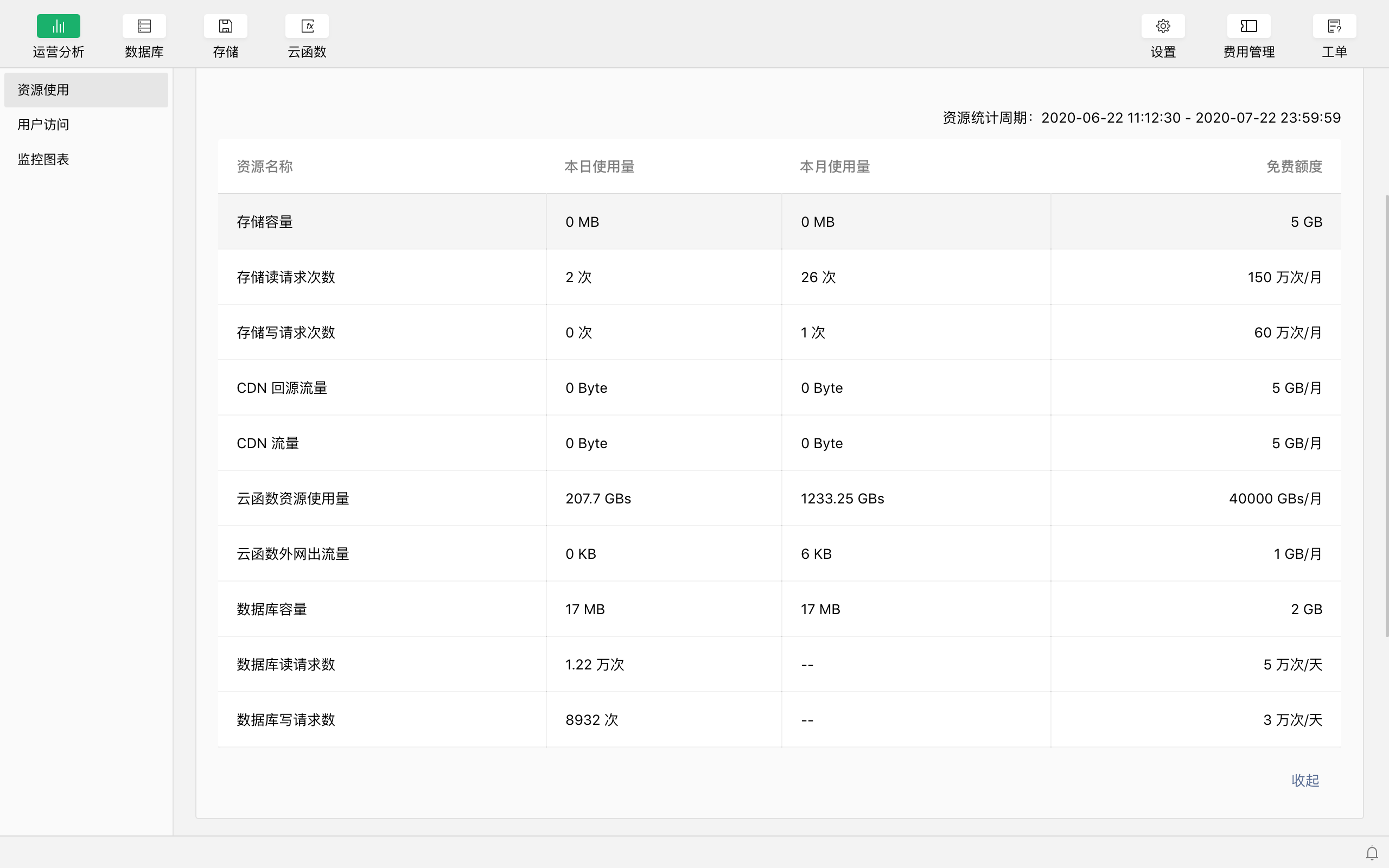Image resolution: width=1389 pixels, height=868 pixels.
Task: Click the CDN 回源流量 row
Action: 282,388
